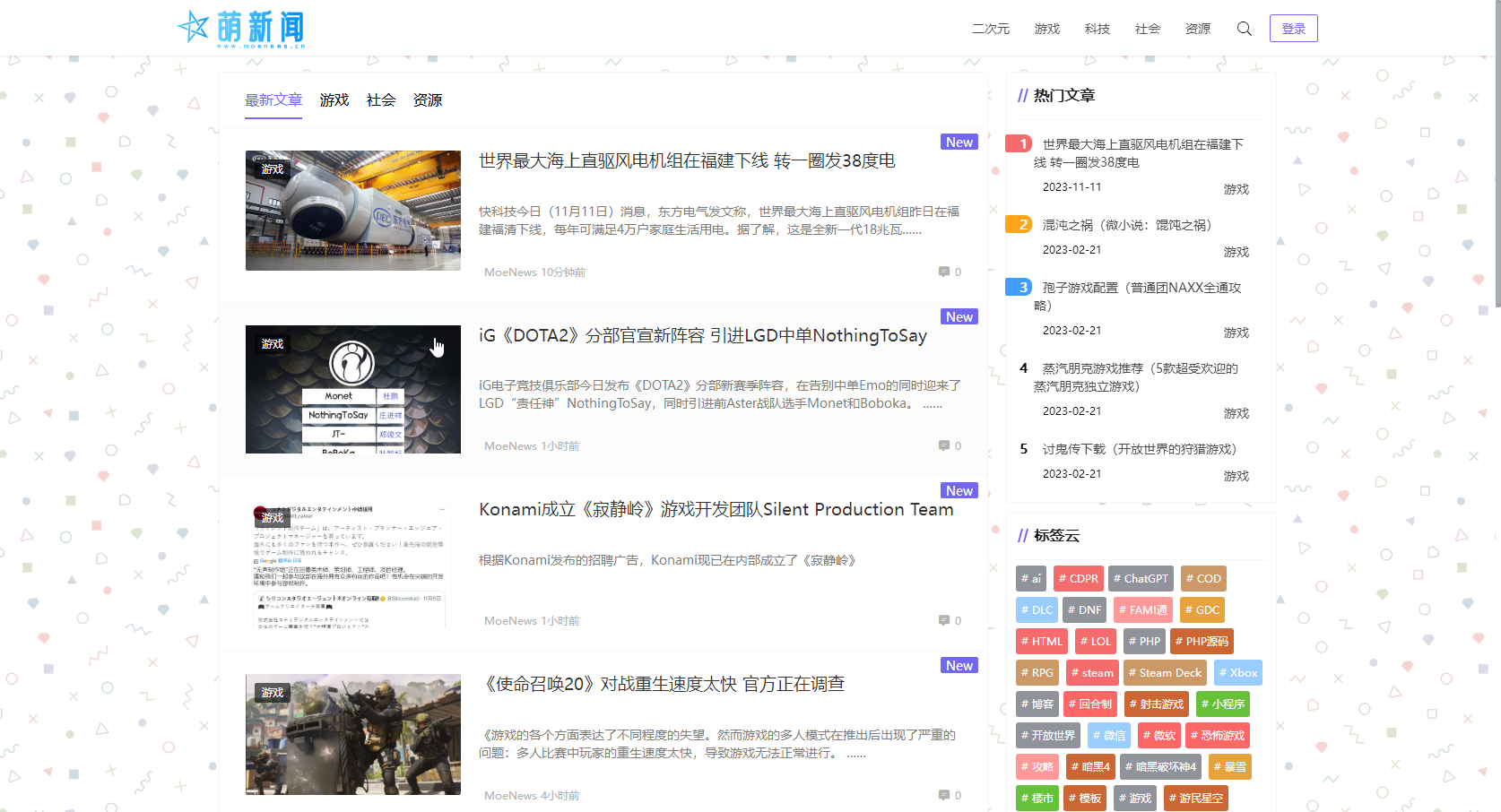Open headline 世界最大海上直驱风电机组在福建下线
The height and width of the screenshot is (812, 1501).
coord(687,160)
